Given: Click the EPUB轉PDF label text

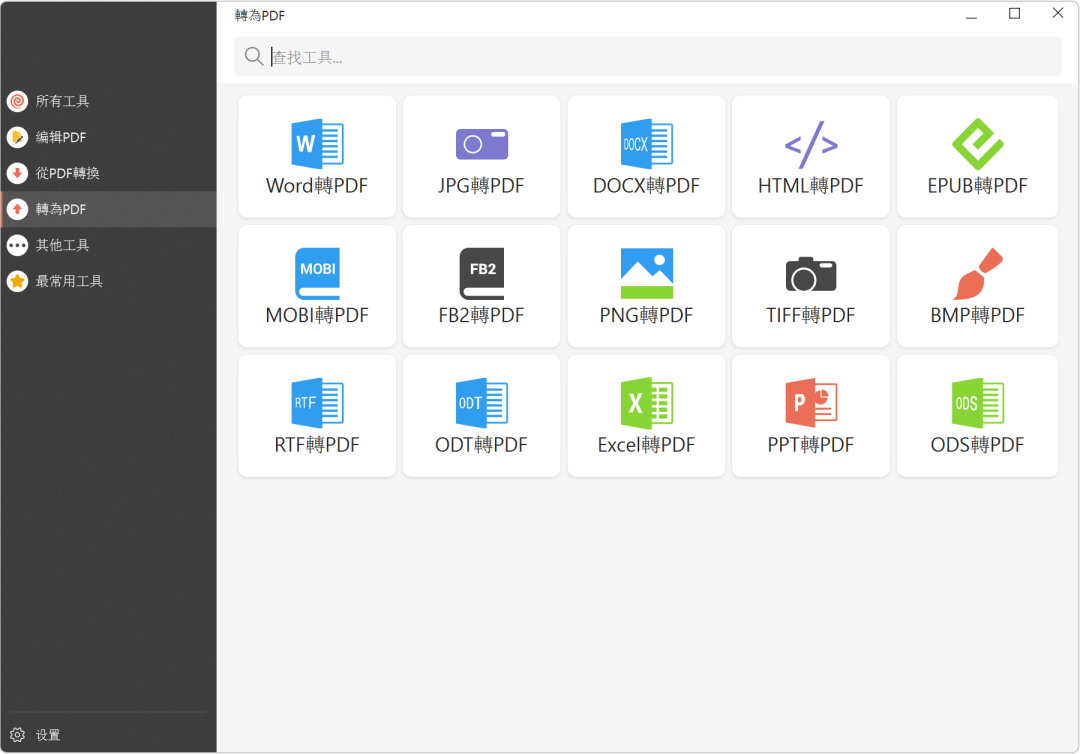Looking at the screenshot, I should [977, 185].
